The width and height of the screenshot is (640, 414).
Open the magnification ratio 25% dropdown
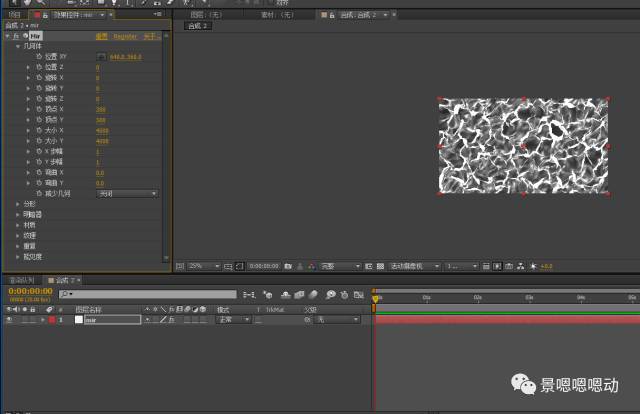(204, 266)
